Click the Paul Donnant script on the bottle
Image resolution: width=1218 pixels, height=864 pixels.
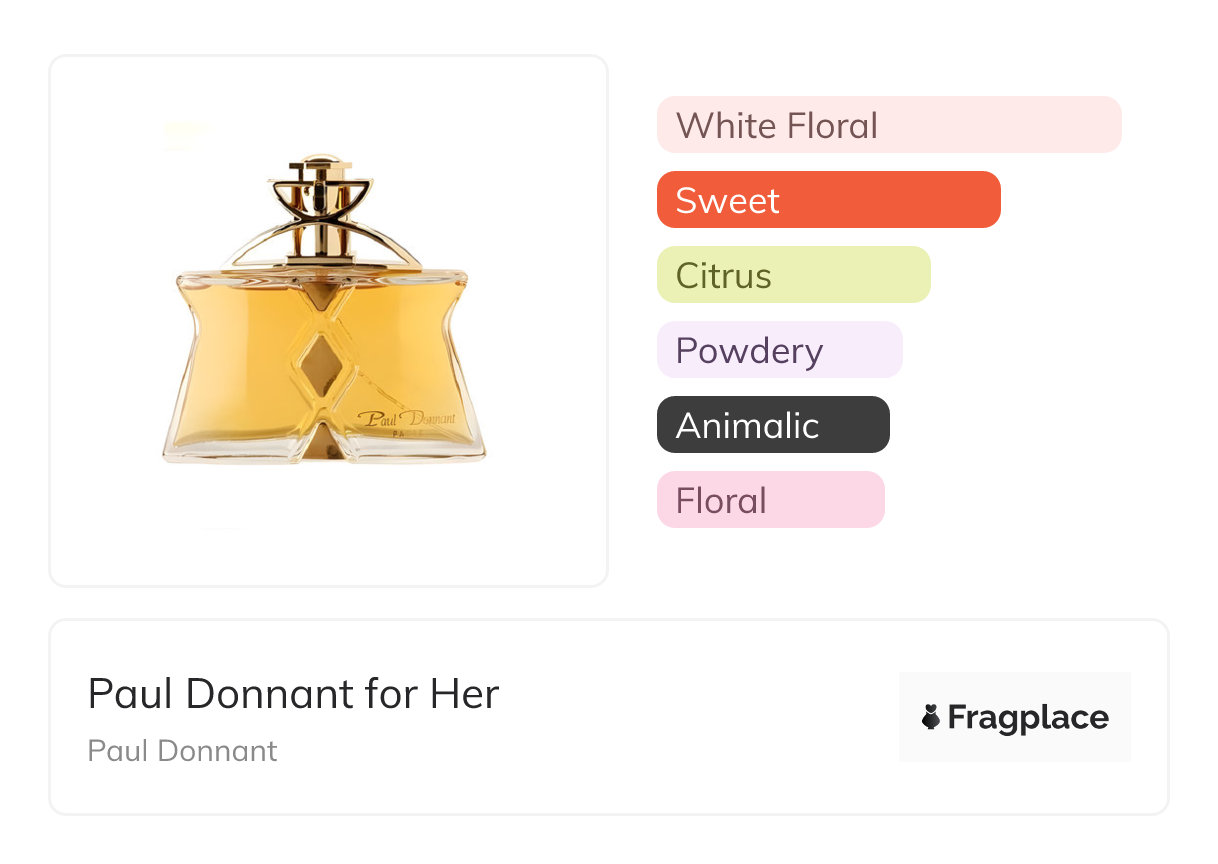pyautogui.click(x=406, y=418)
